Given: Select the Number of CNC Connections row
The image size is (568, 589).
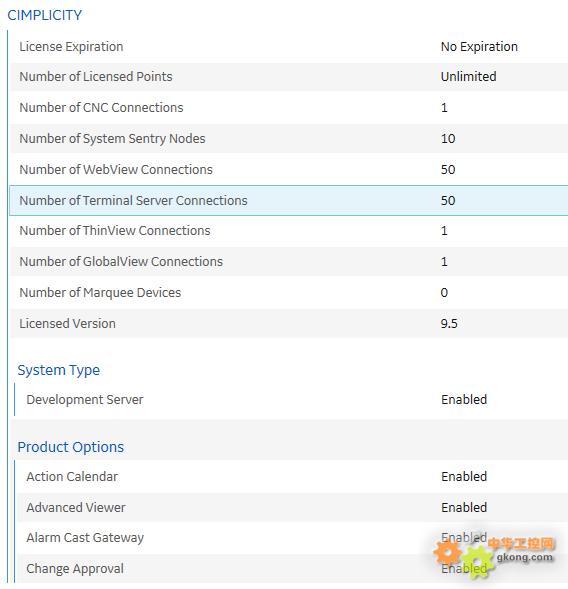Looking at the screenshot, I should coord(289,108).
